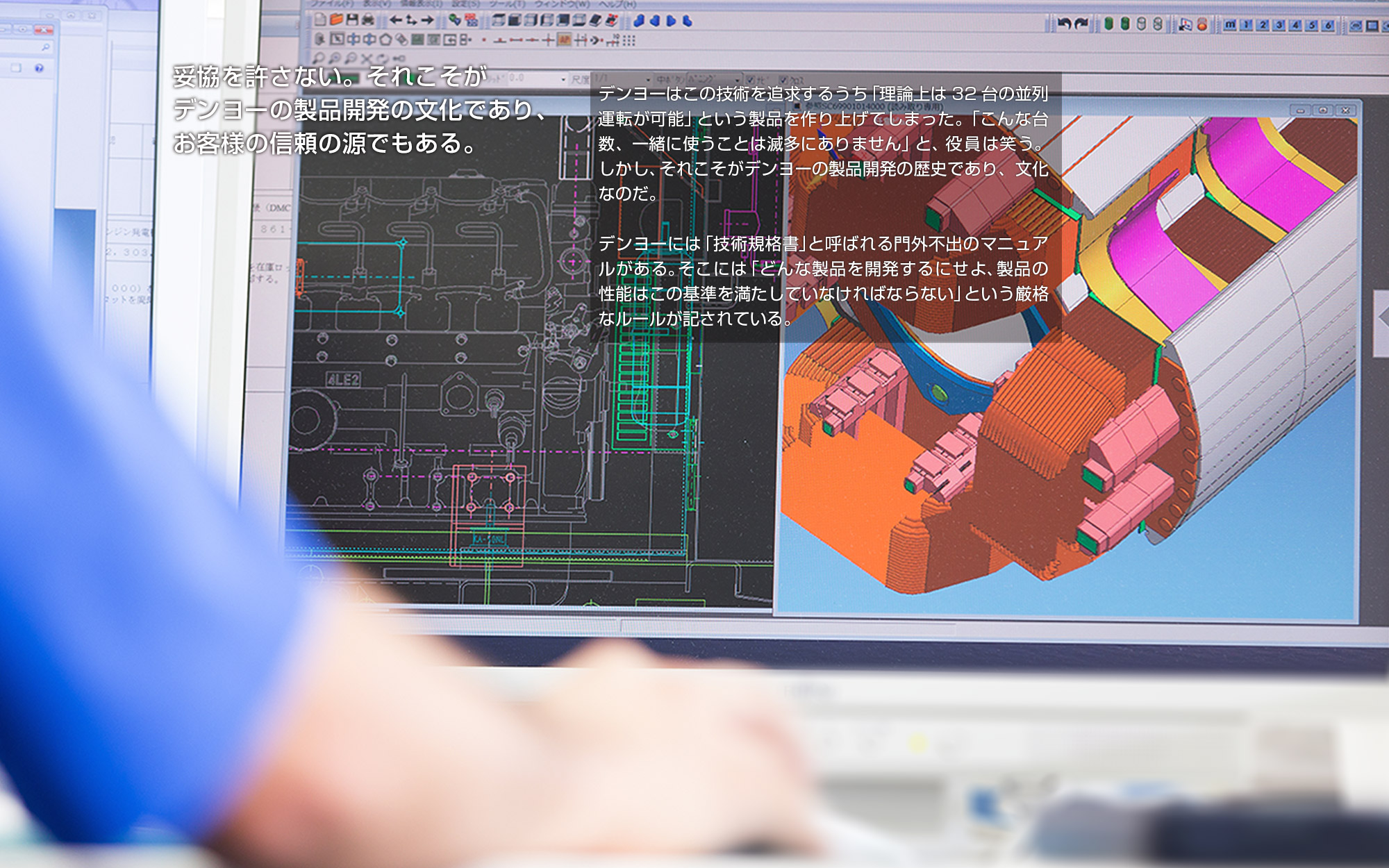Print the drawing with the printer icon
This screenshot has width=1389, height=868.
(x=368, y=19)
